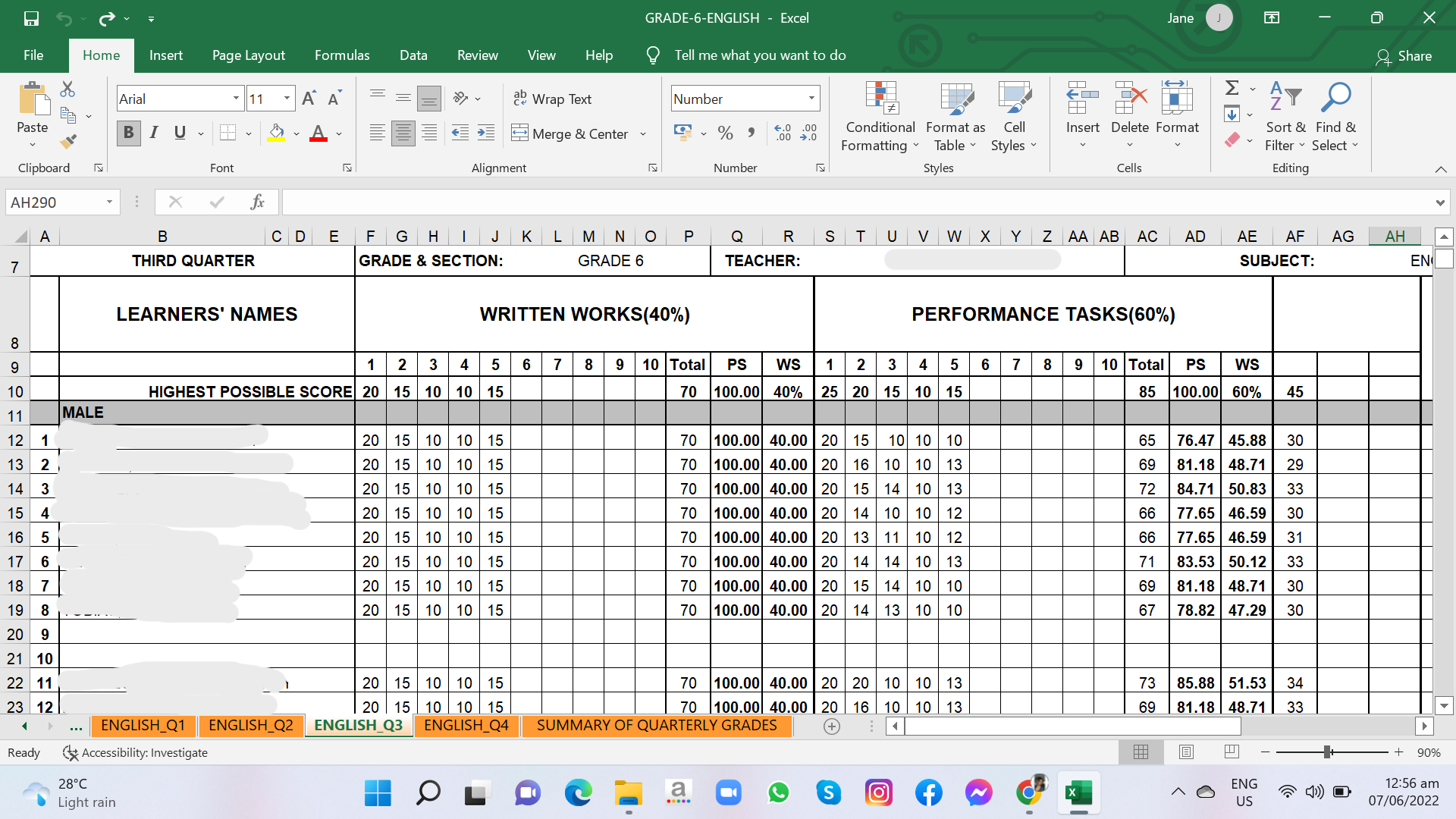Viewport: 1456px width, 819px height.
Task: Toggle Italic formatting button
Action: 154,133
